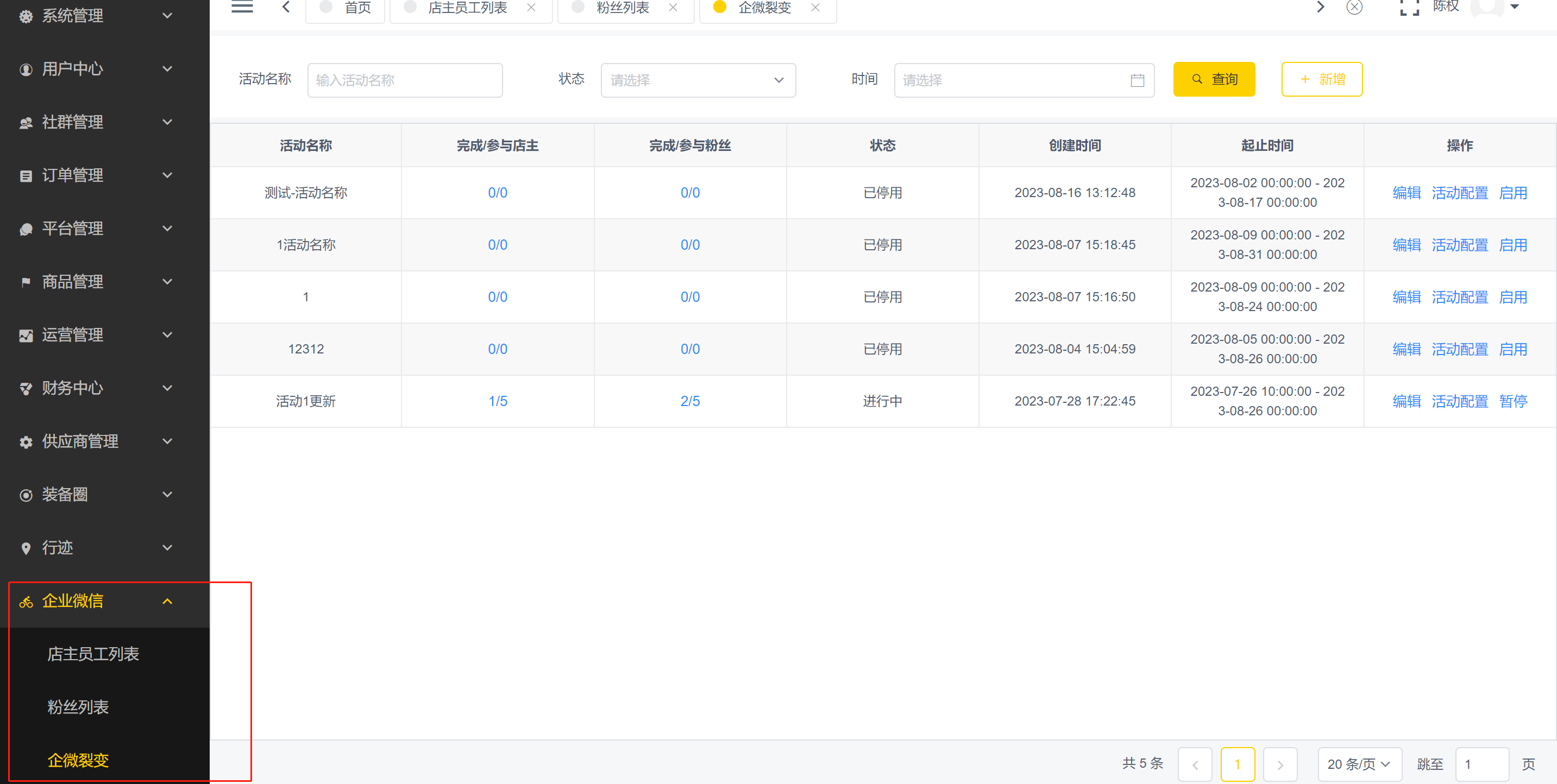Go to previous page arrow
Image resolution: width=1557 pixels, height=784 pixels.
tap(1194, 764)
